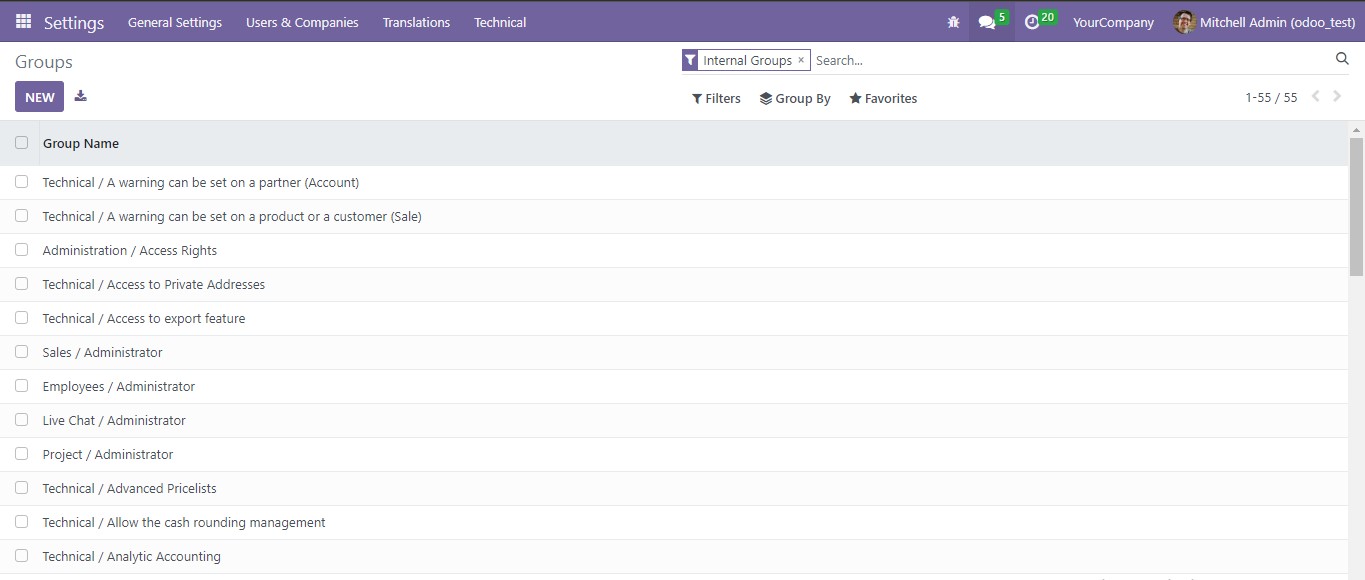Go to the previous page arrow
Image resolution: width=1365 pixels, height=580 pixels.
[1315, 97]
